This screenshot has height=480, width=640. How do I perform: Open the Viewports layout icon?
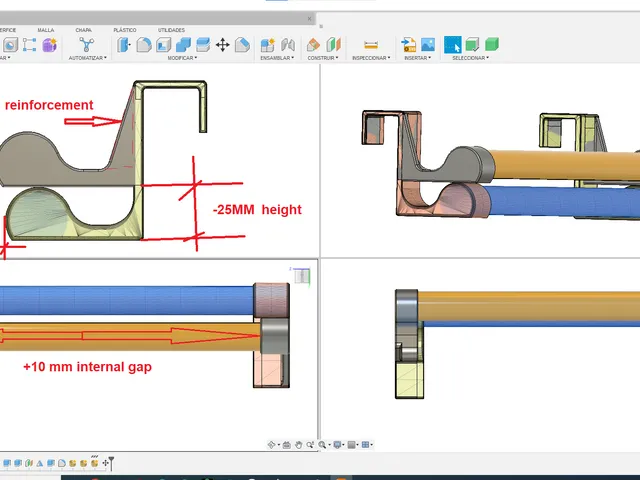(x=365, y=445)
